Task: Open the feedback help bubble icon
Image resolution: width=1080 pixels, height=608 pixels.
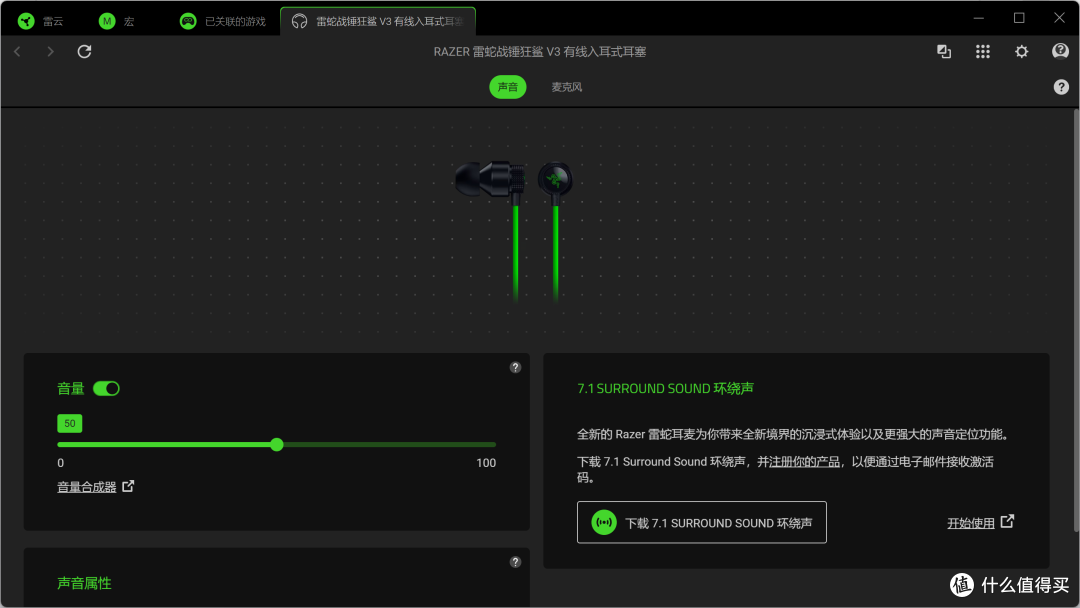Action: click(1060, 51)
